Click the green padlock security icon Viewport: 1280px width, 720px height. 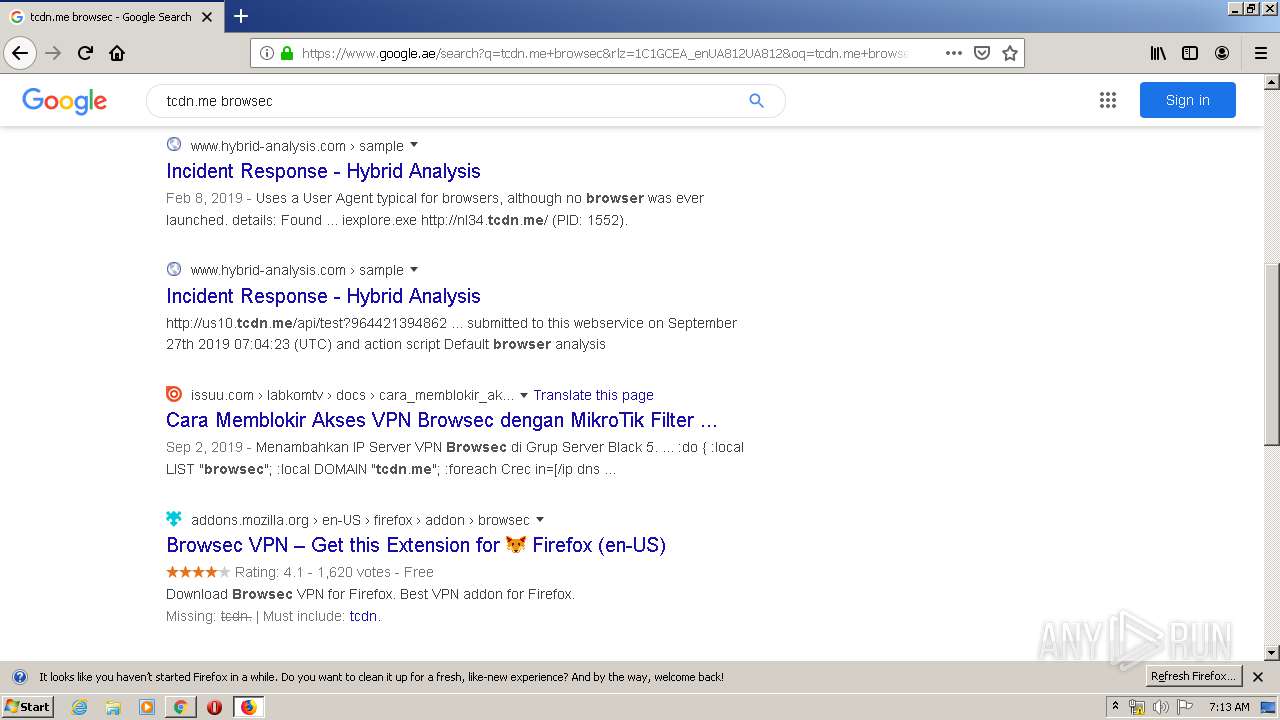click(x=287, y=53)
